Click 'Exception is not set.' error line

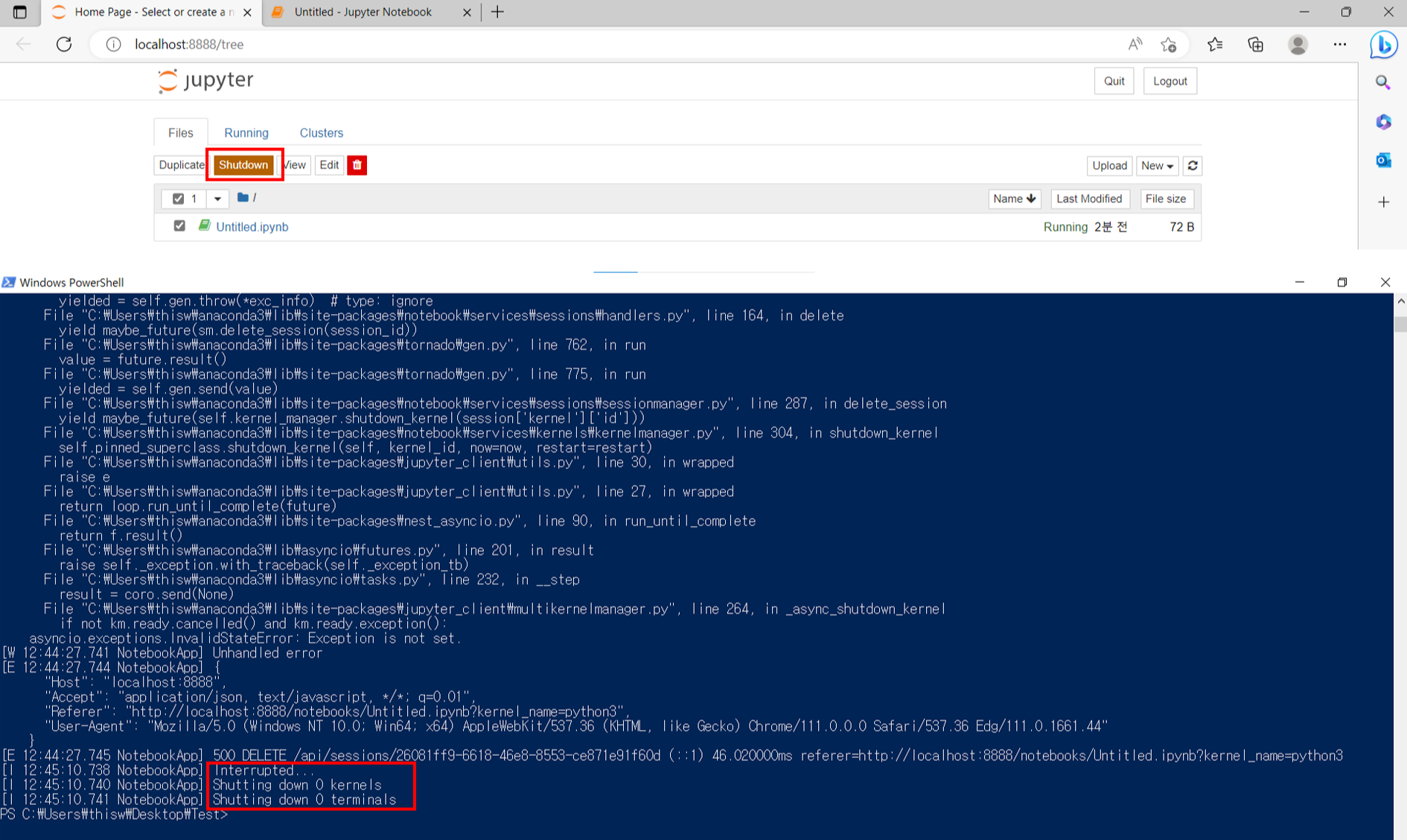[x=384, y=638]
